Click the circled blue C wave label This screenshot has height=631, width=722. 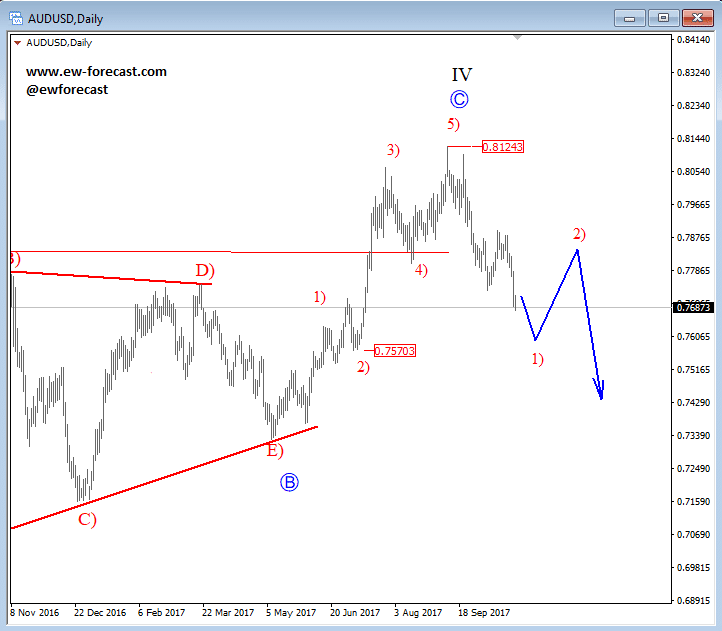tap(459, 99)
